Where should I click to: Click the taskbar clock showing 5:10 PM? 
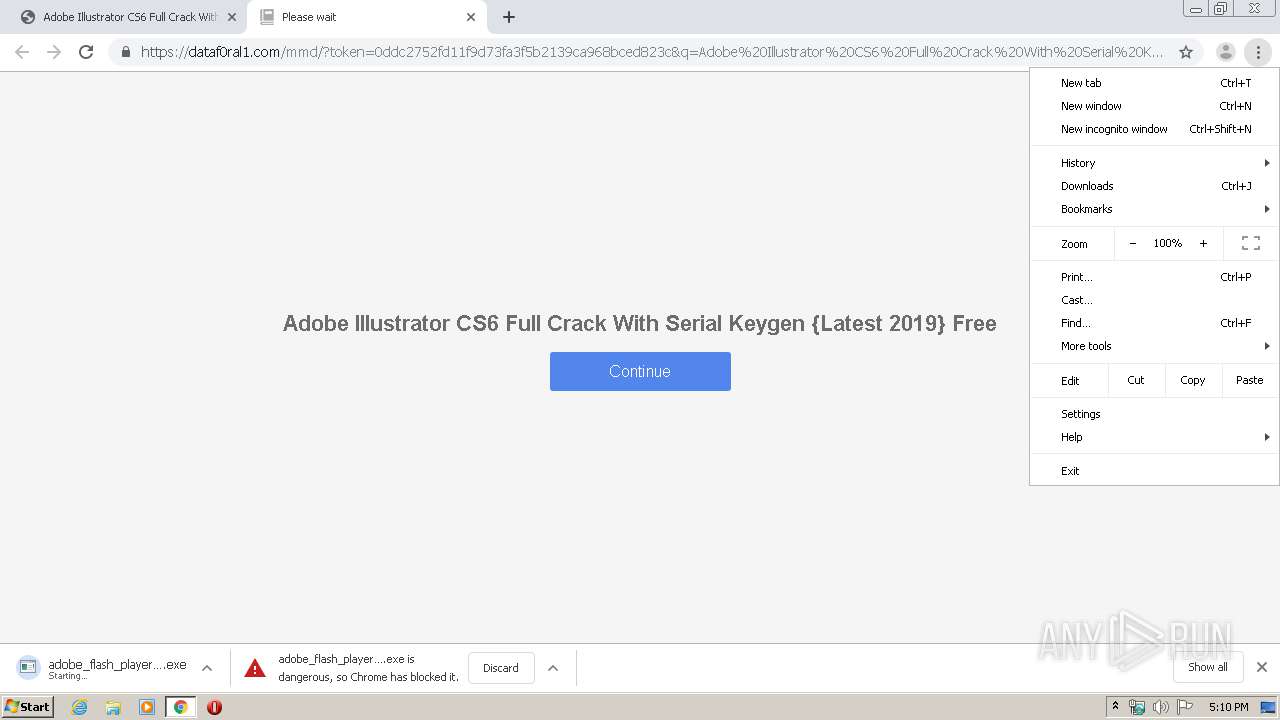(x=1228, y=707)
